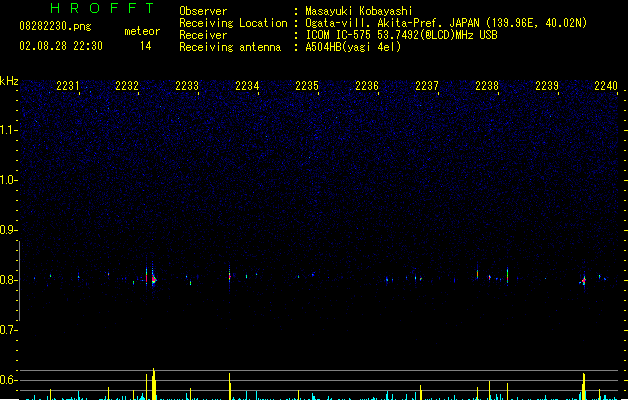Click the 2231 time marker

(67, 86)
